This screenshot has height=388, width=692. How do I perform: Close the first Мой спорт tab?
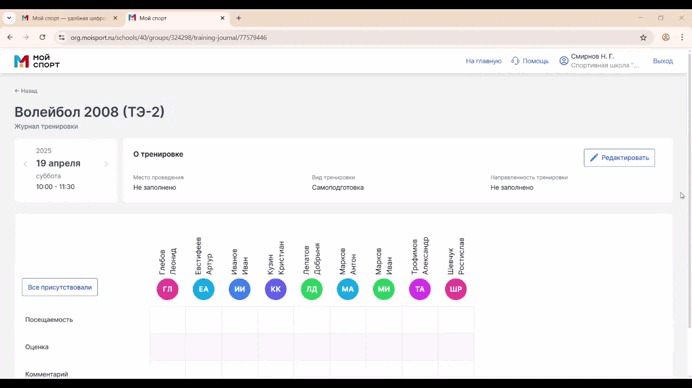[115, 18]
